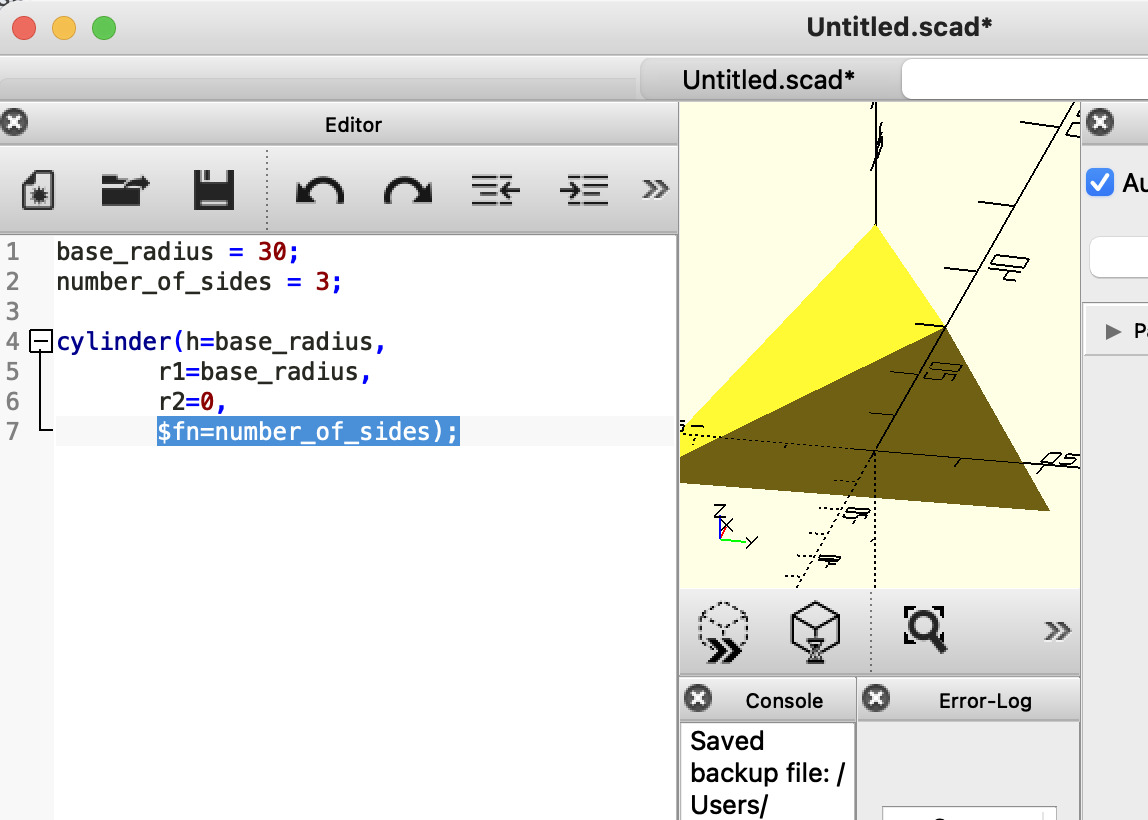Show more viewport toolbar items
The image size is (1148, 820).
pos(1057,630)
